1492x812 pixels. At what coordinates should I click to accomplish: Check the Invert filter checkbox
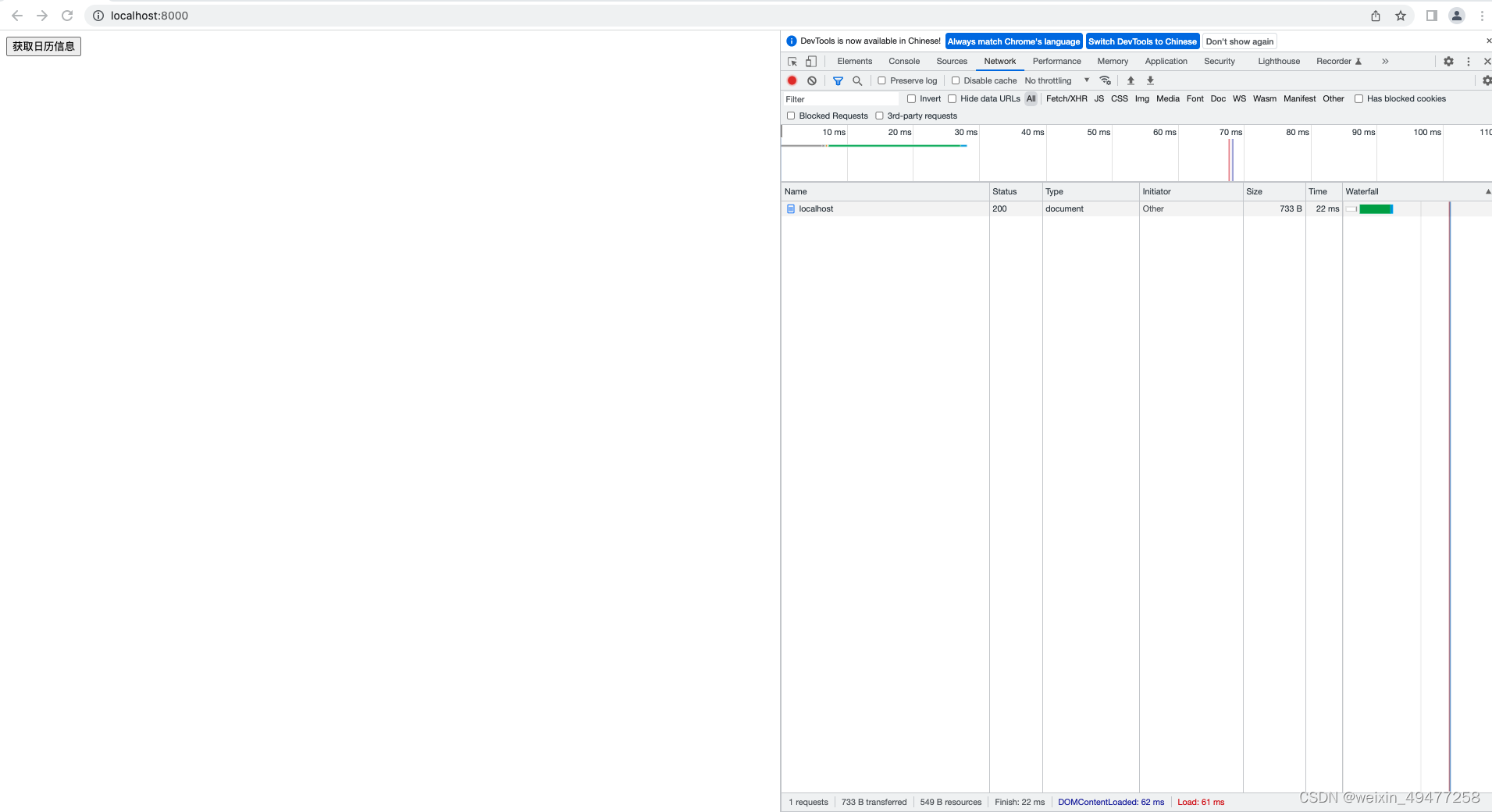tap(911, 98)
